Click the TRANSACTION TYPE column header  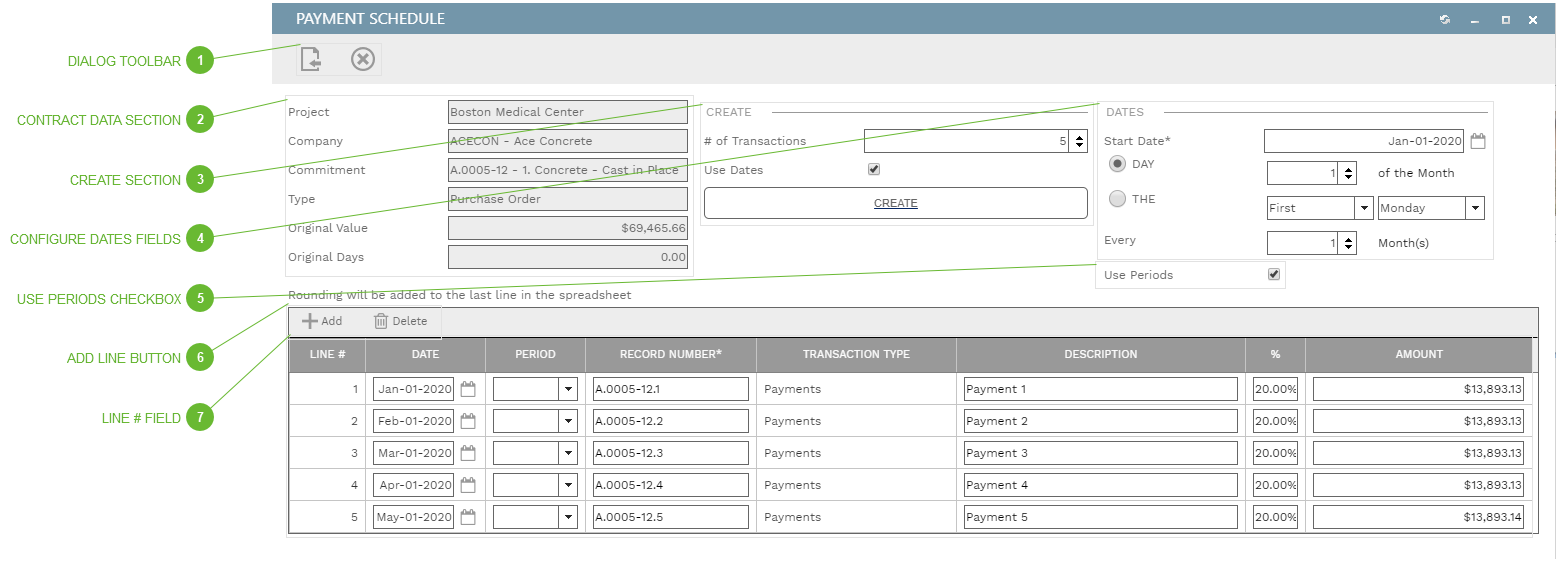(x=856, y=354)
